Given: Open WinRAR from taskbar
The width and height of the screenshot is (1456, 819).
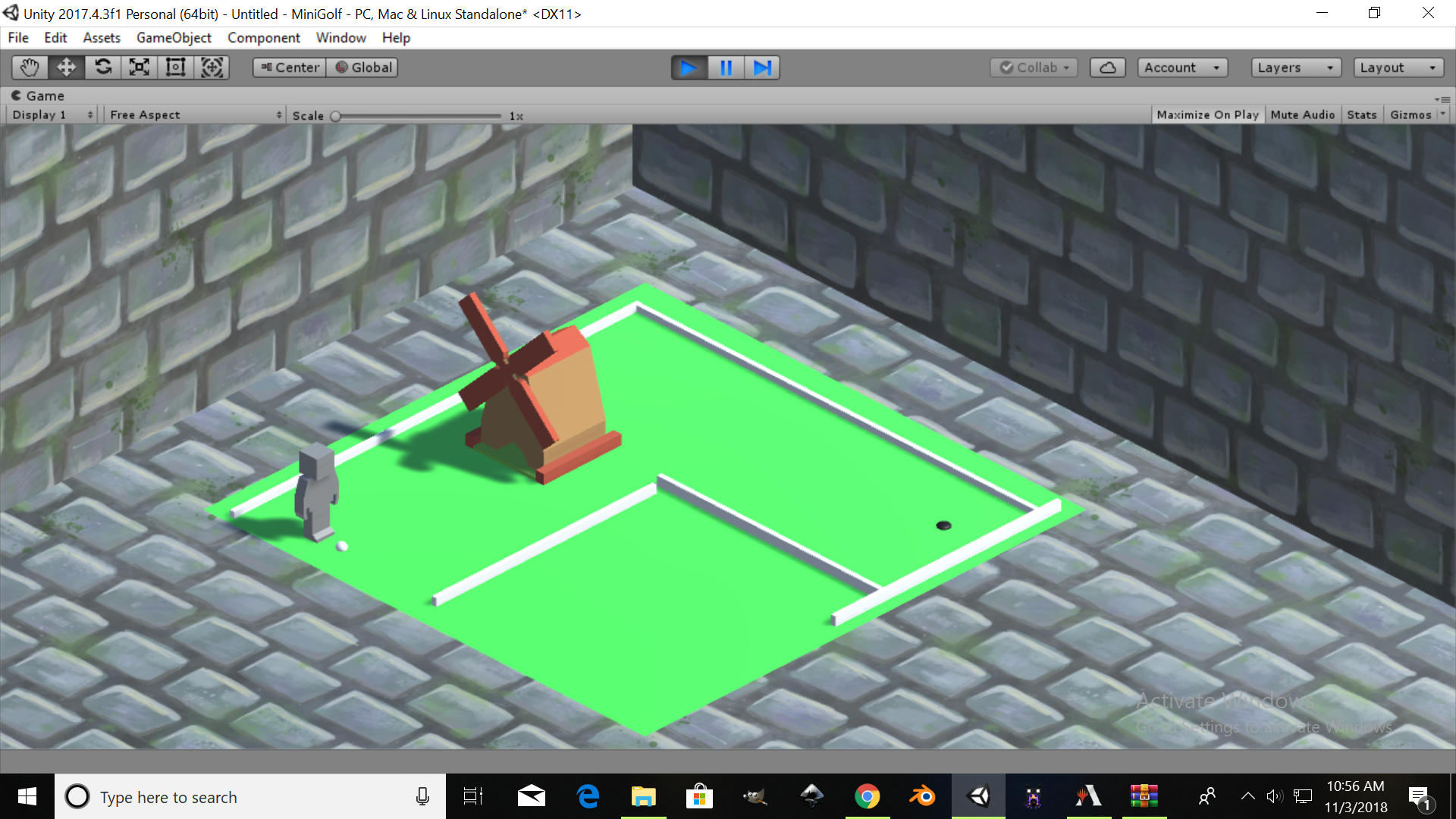Looking at the screenshot, I should (1144, 796).
